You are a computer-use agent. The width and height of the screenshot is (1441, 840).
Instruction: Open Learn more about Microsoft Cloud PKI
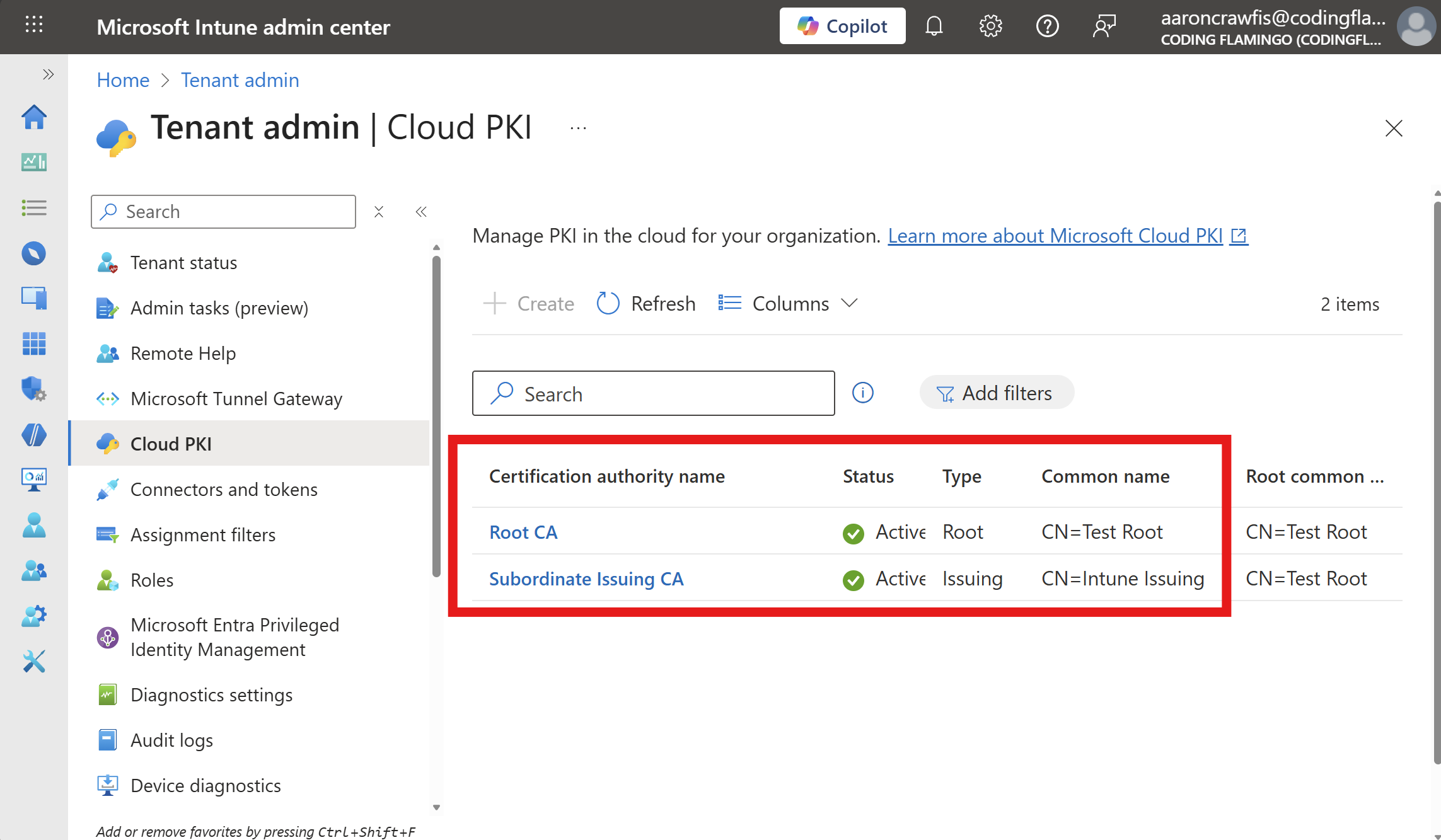(1055, 236)
